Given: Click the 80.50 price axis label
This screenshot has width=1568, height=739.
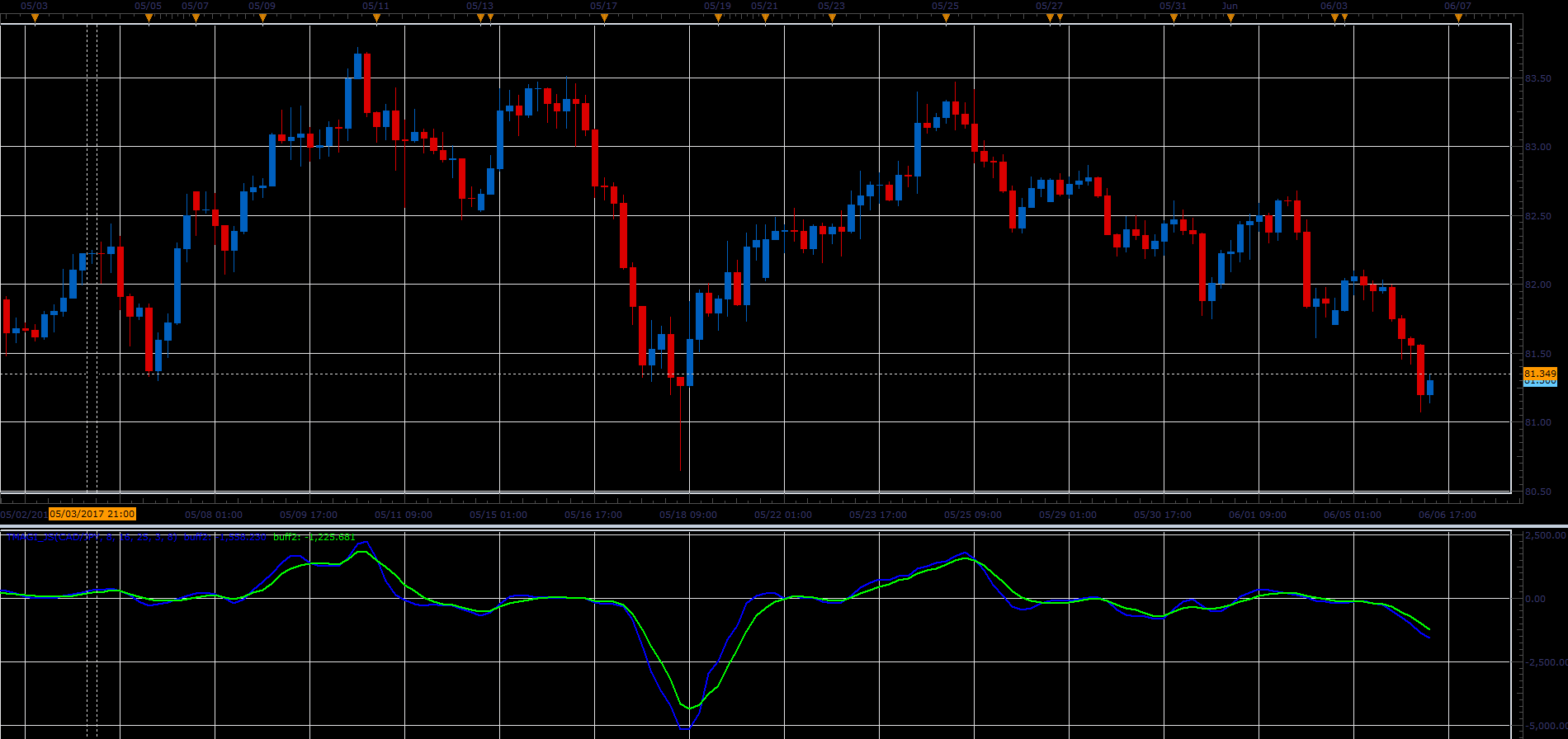Looking at the screenshot, I should [1538, 492].
